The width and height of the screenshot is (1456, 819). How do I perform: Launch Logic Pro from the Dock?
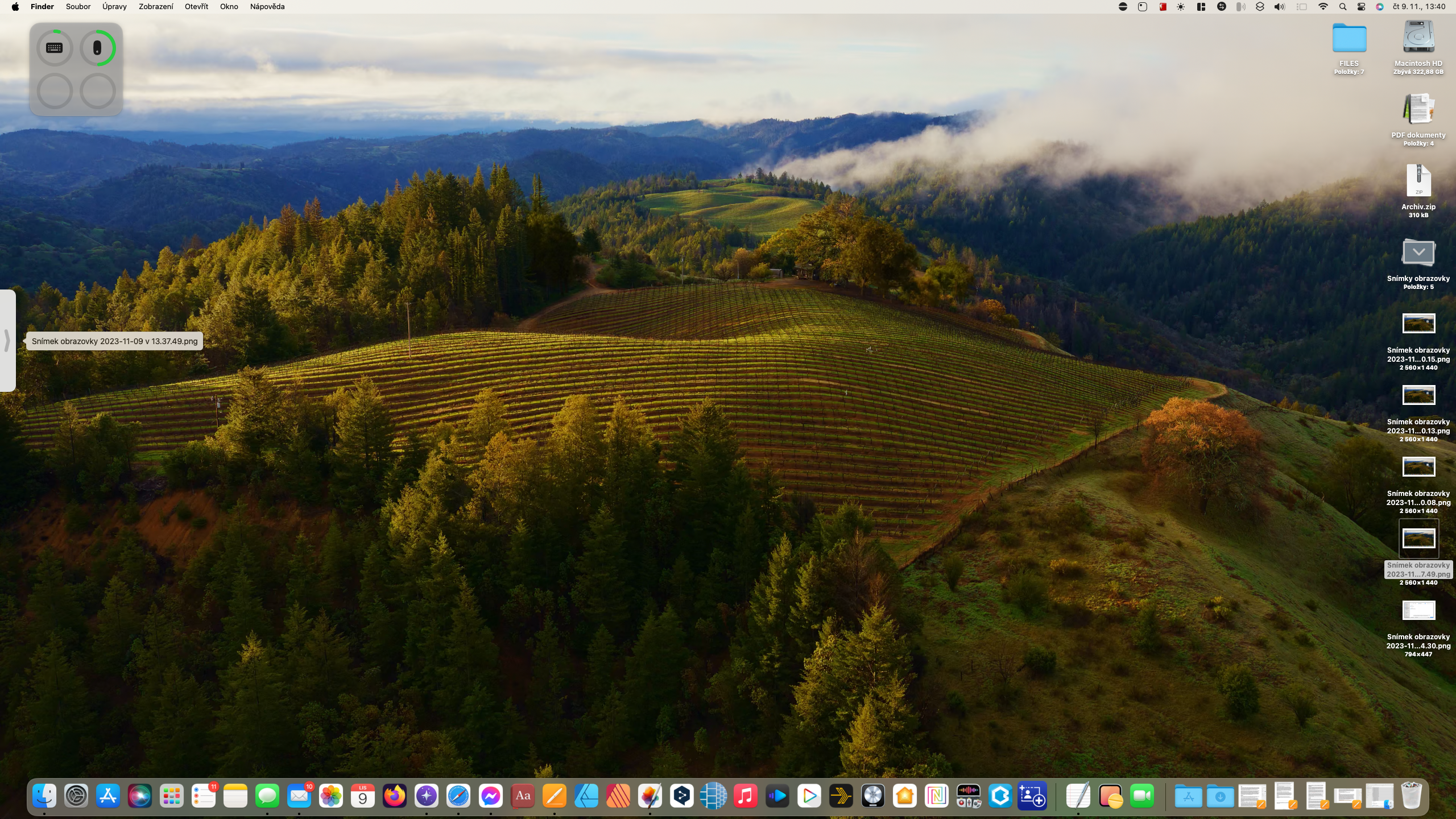click(x=873, y=796)
